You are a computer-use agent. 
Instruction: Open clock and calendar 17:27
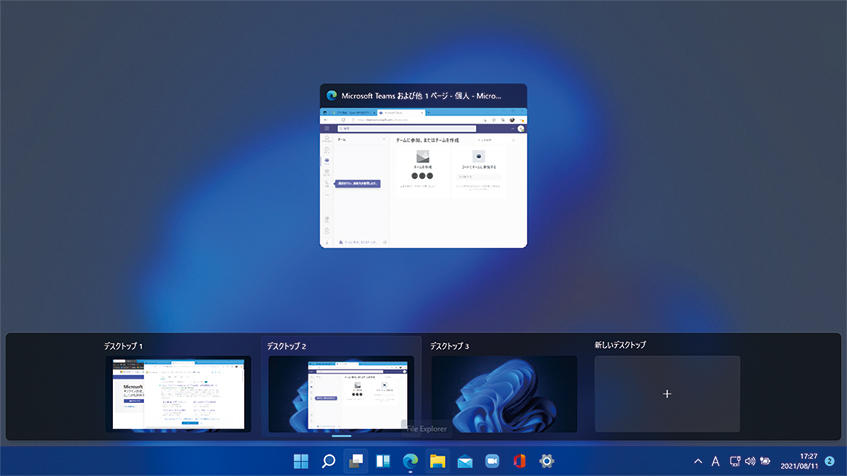click(x=799, y=461)
